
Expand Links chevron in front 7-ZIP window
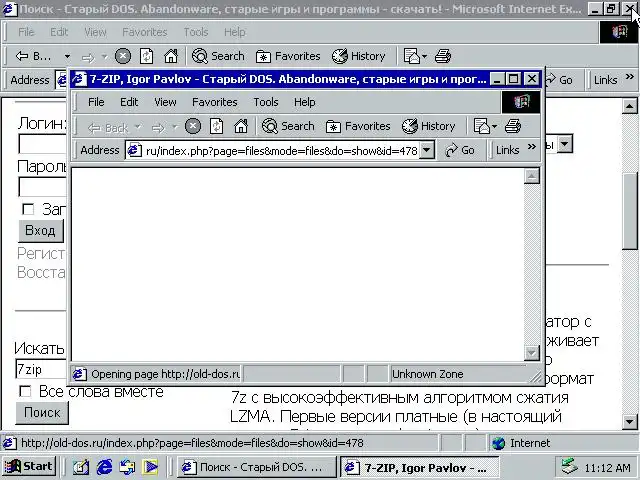[531, 147]
